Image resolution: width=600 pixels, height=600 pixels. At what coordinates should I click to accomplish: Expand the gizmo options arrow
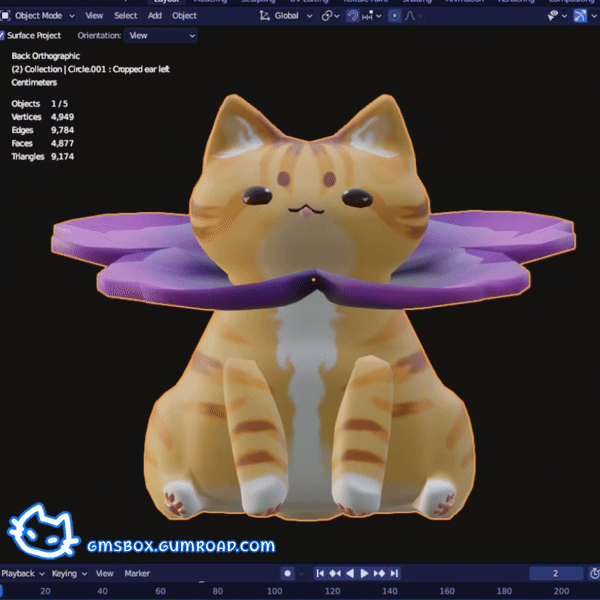click(594, 16)
